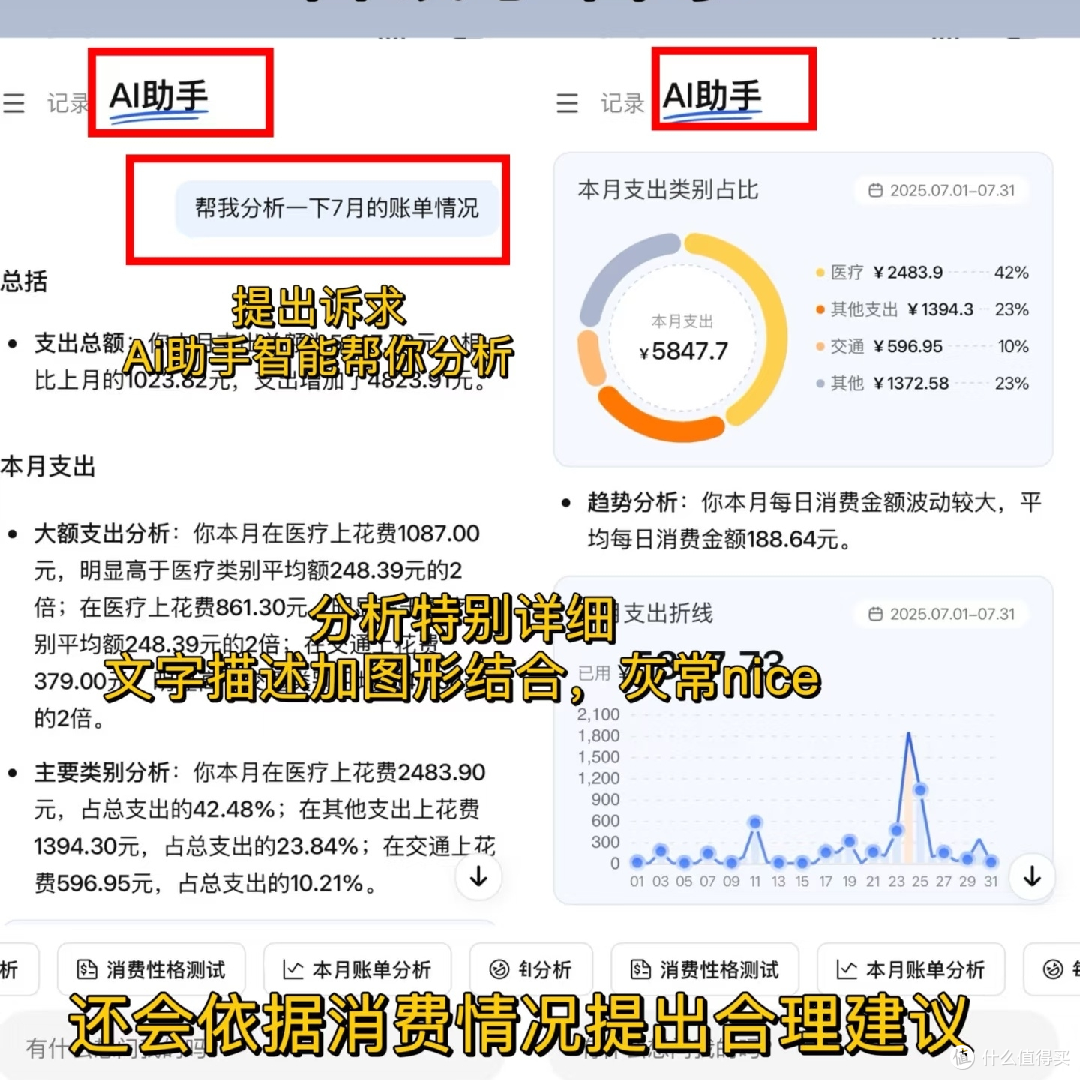This screenshot has width=1080, height=1080.
Task: Click the 帮我分析一下7月的账单情况 message bubble
Action: pyautogui.click(x=337, y=208)
